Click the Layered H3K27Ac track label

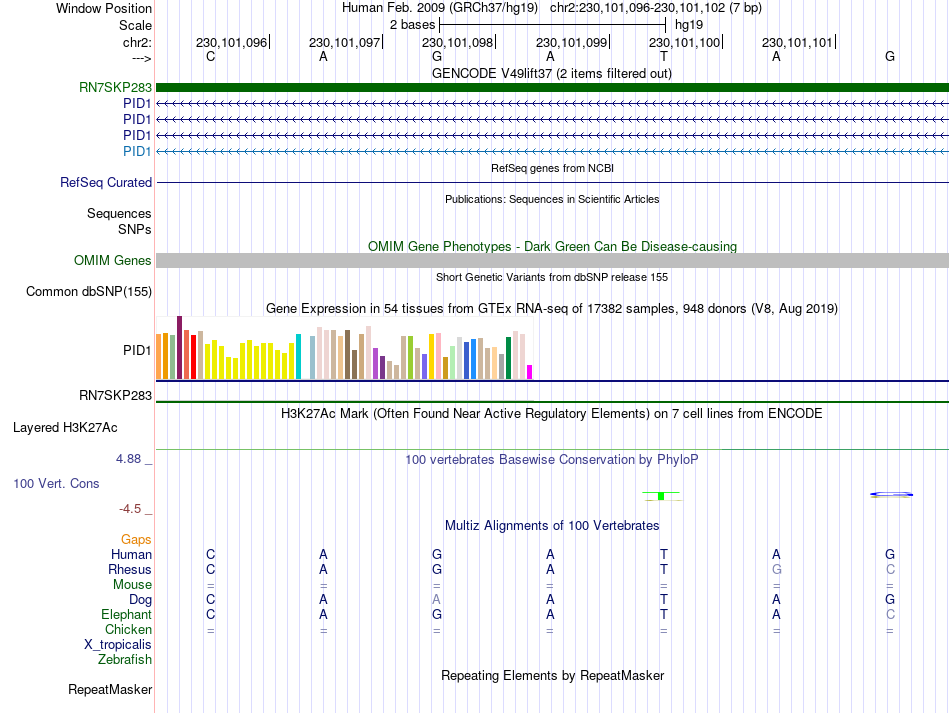[65, 428]
